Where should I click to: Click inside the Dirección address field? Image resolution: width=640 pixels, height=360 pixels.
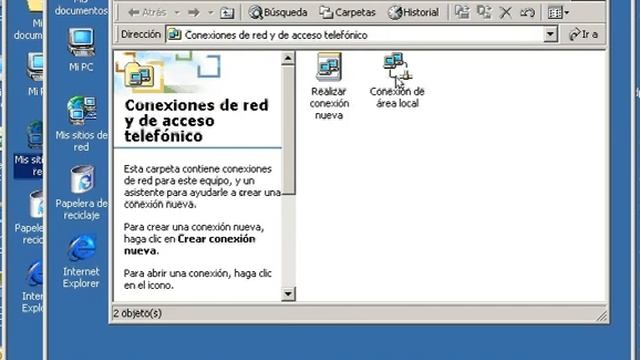tap(355, 35)
